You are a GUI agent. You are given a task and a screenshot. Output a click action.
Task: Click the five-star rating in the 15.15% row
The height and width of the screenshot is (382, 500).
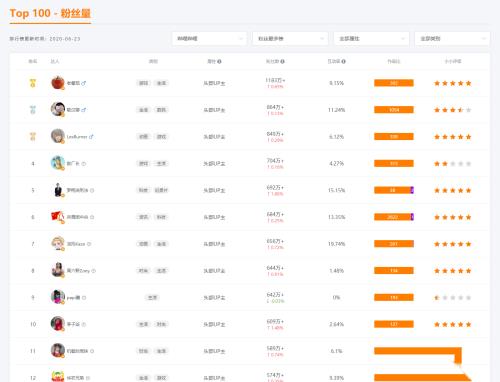(x=453, y=190)
